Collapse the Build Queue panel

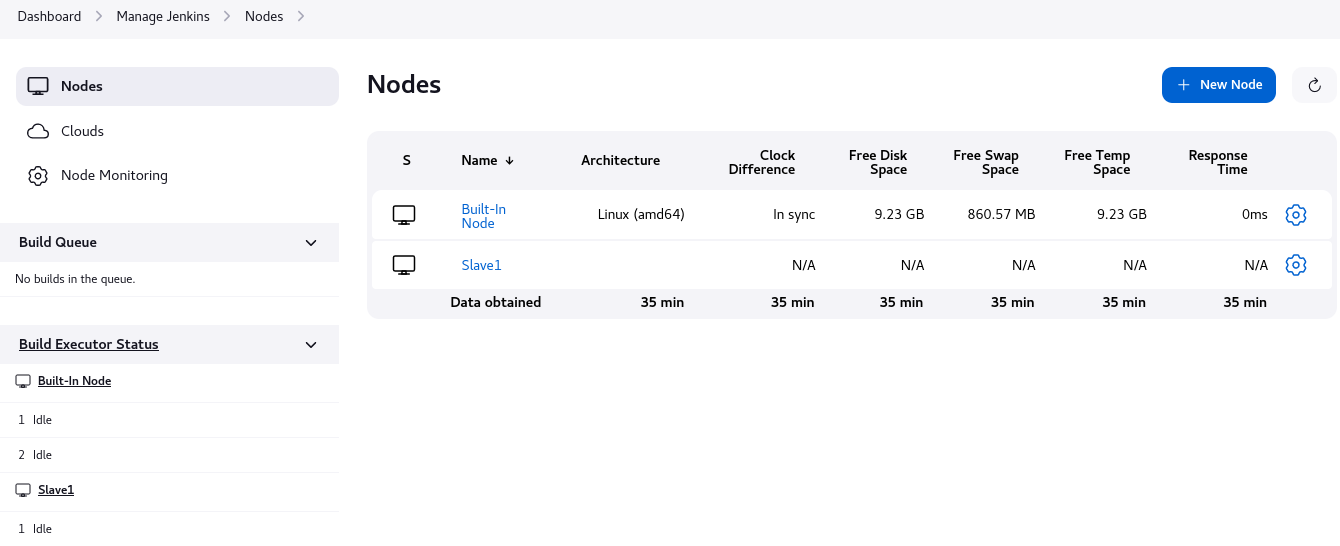tap(311, 243)
